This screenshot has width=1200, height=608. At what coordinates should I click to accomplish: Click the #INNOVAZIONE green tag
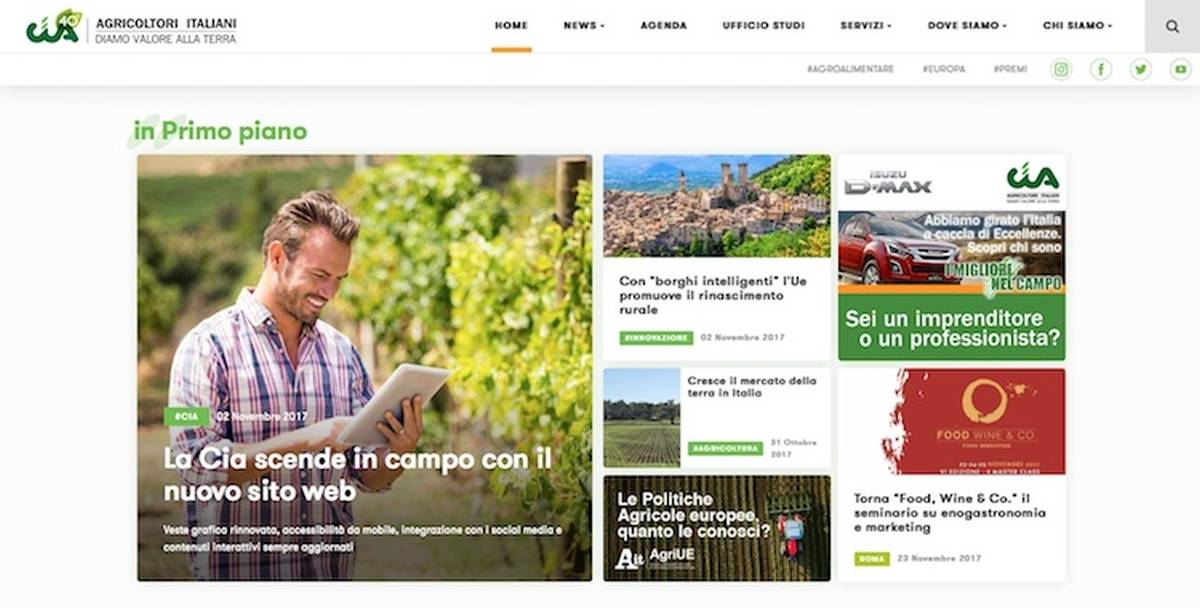coord(656,338)
